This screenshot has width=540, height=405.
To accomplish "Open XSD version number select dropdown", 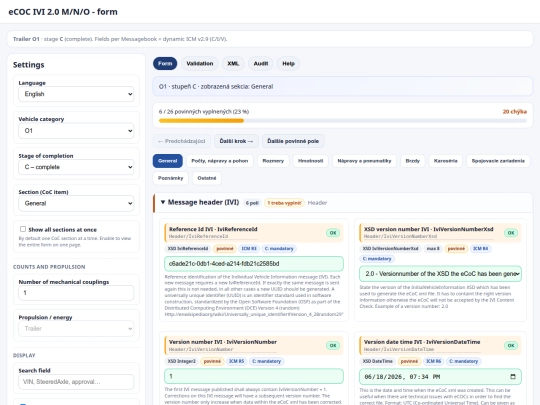I will pyautogui.click(x=440, y=274).
